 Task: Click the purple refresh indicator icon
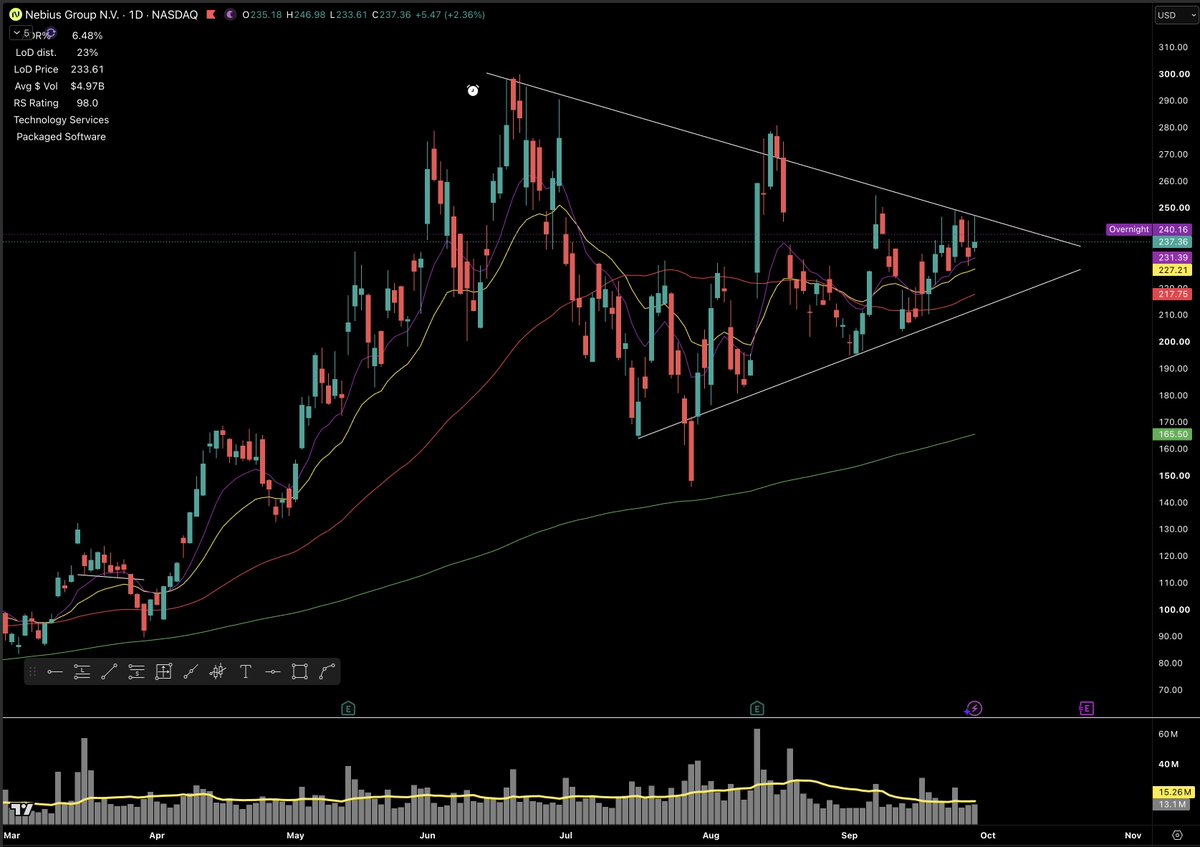[x=50, y=33]
